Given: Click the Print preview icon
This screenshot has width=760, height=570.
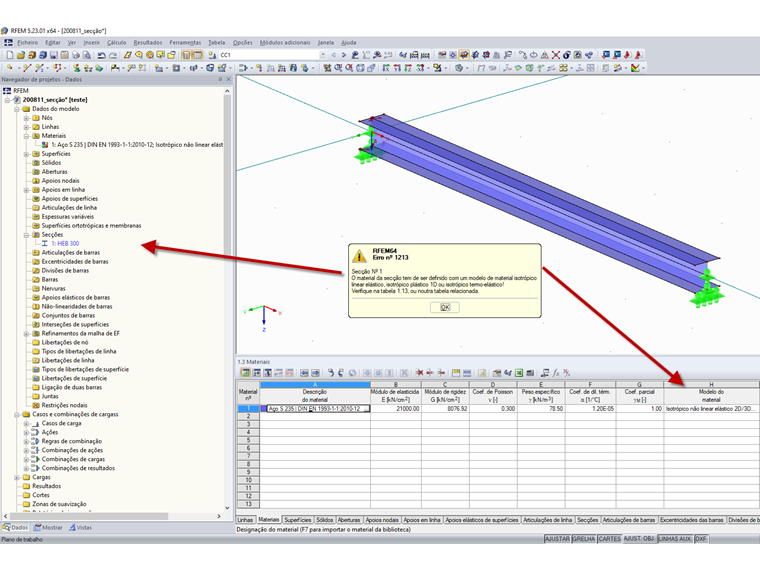Looking at the screenshot, I should (x=86, y=55).
